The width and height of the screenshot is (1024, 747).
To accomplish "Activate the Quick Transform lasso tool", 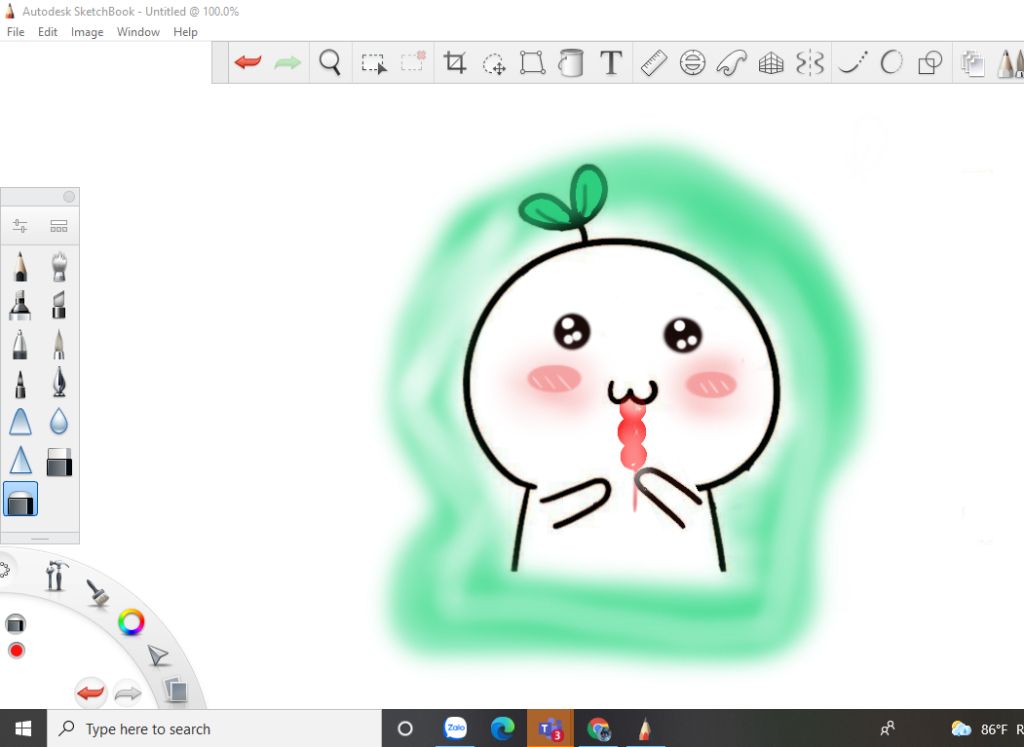I will point(494,63).
